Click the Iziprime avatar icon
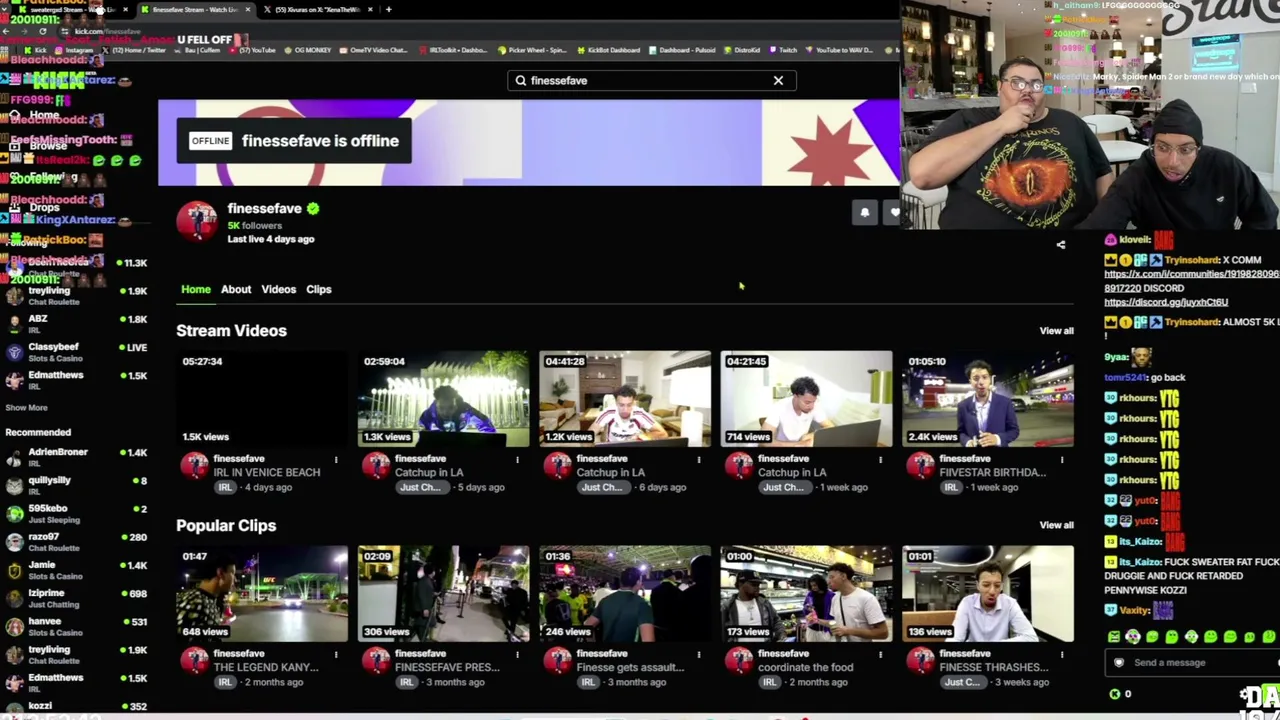The width and height of the screenshot is (1280, 720). click(x=14, y=598)
